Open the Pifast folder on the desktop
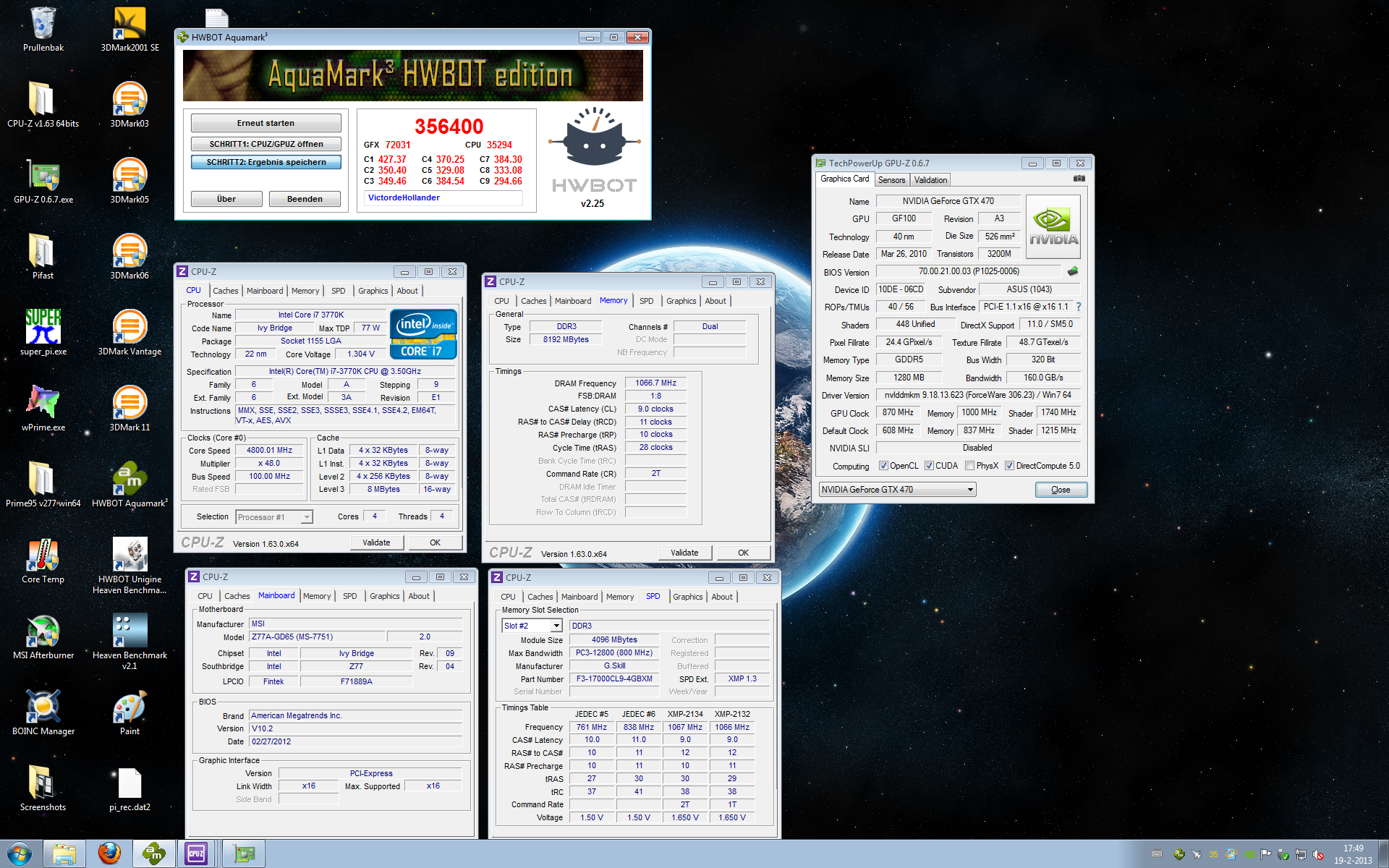This screenshot has width=1389, height=868. [x=43, y=257]
